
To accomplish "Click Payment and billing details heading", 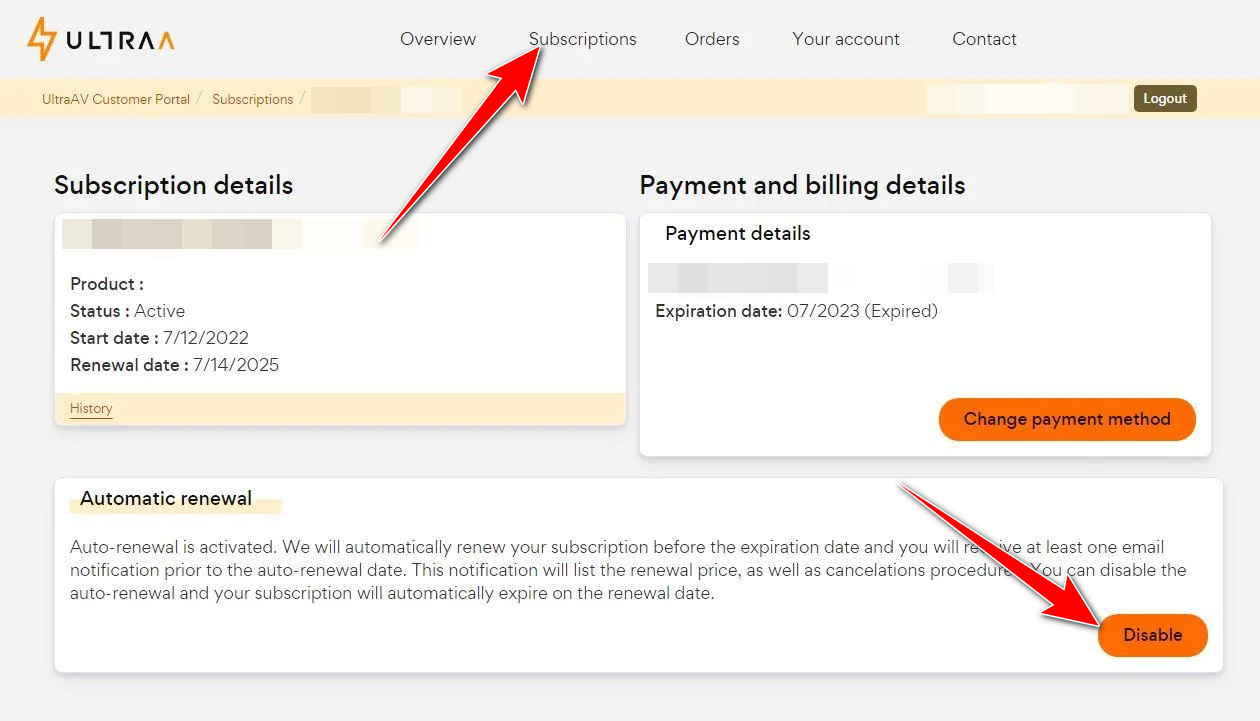I will pyautogui.click(x=802, y=185).
